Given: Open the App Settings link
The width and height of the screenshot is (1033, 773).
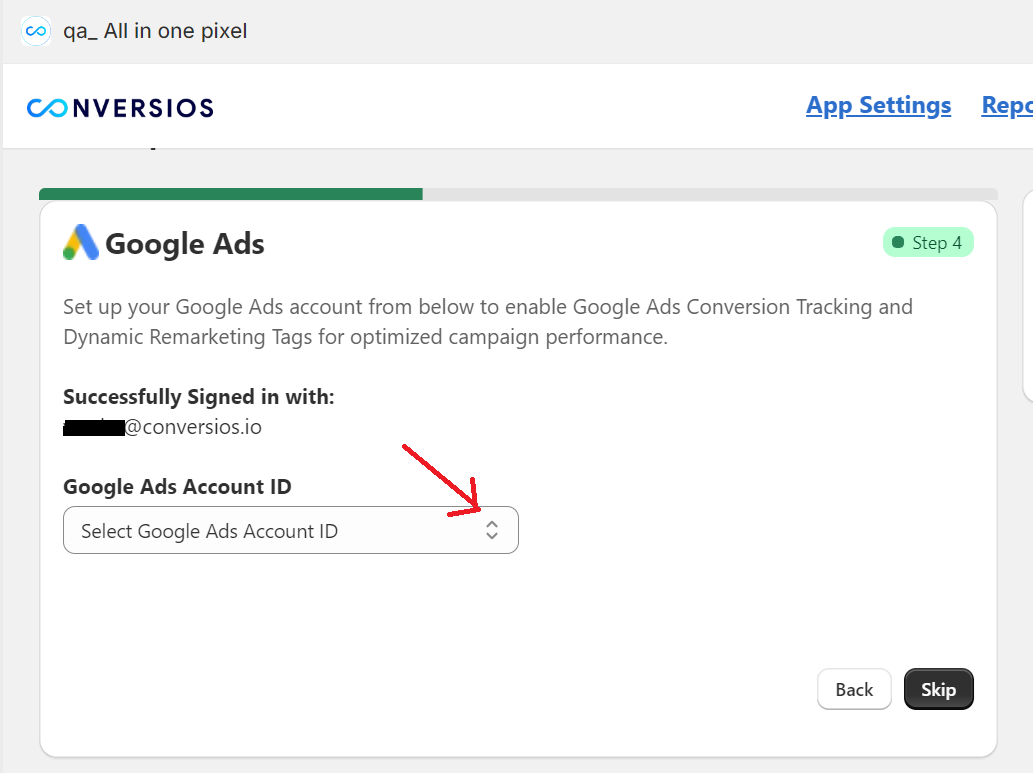Looking at the screenshot, I should tap(878, 105).
